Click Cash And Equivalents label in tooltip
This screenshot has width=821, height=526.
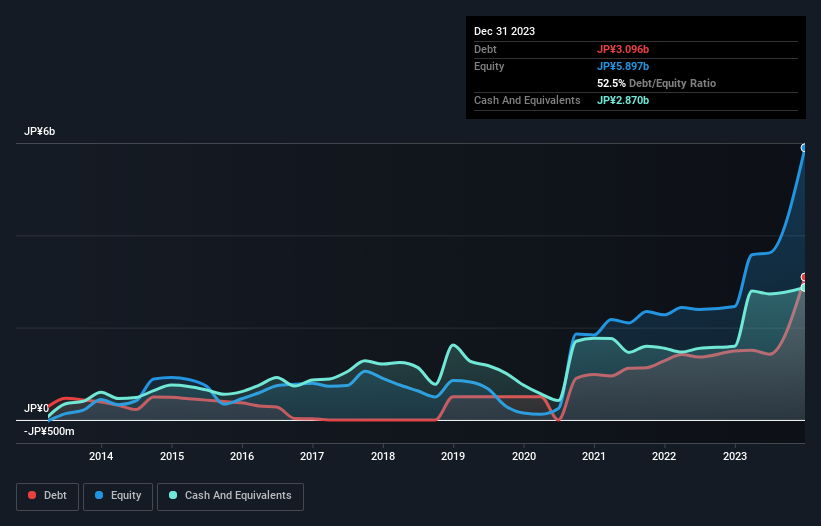(x=527, y=100)
